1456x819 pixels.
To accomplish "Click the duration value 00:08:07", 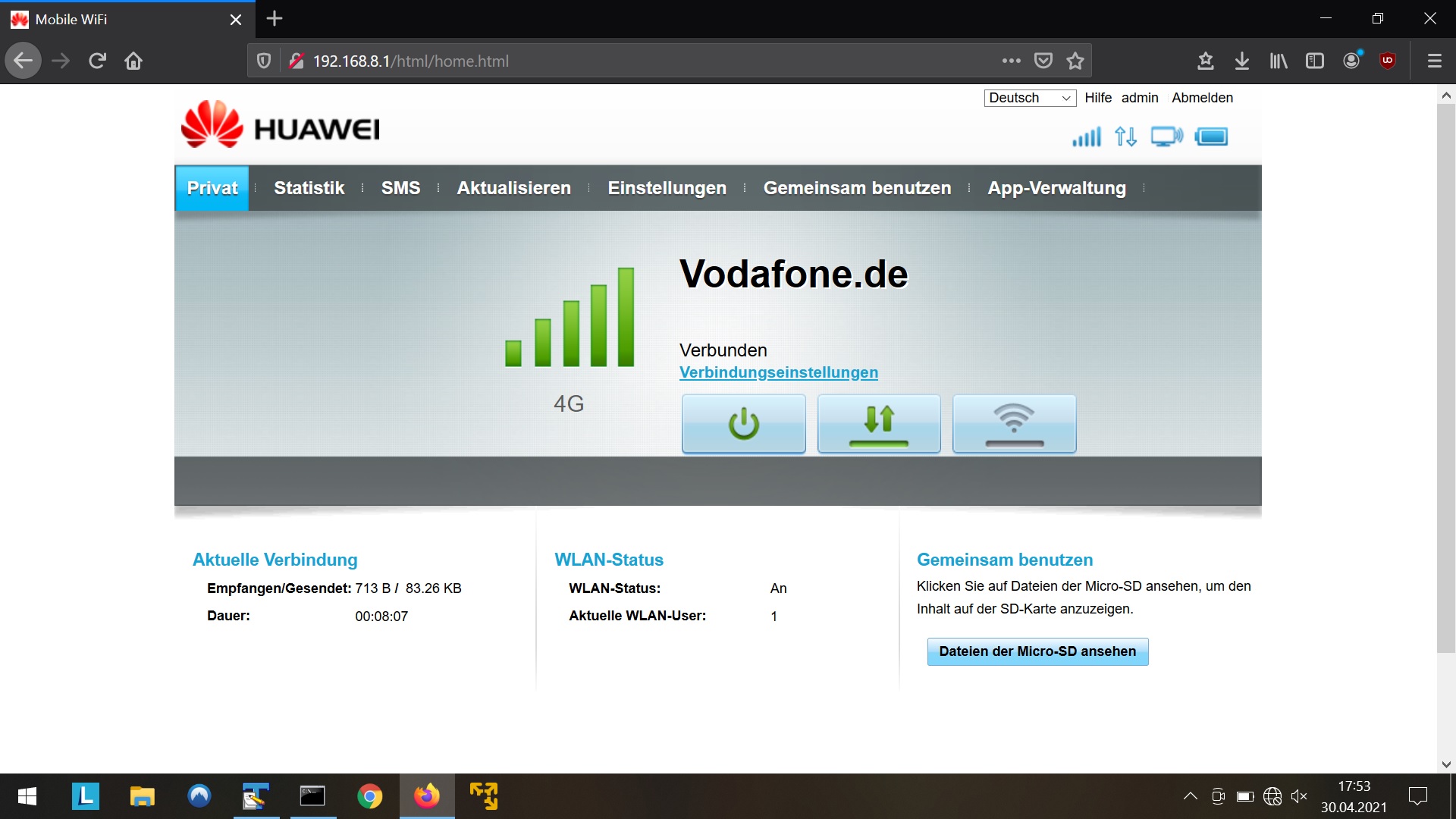I will click(x=381, y=617).
